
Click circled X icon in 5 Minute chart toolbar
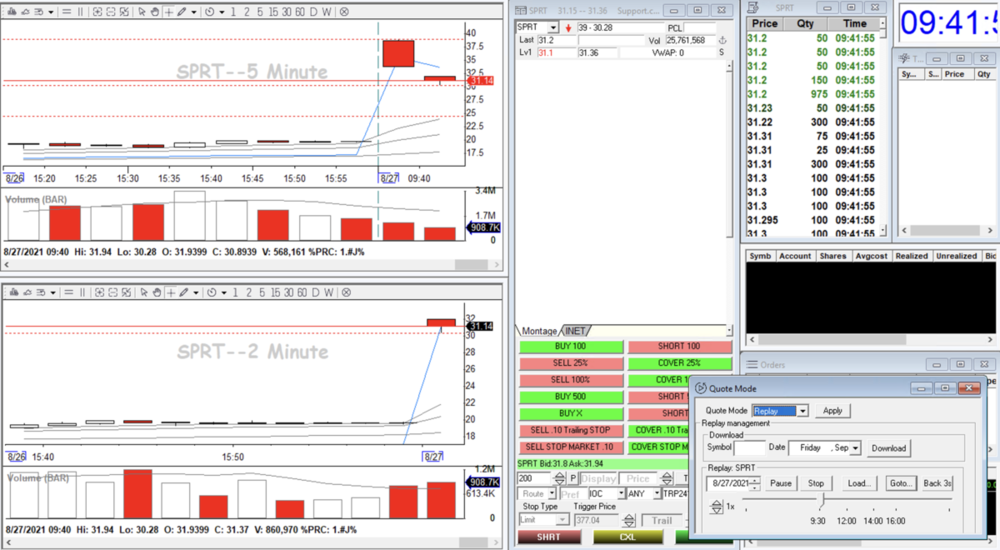(x=344, y=11)
